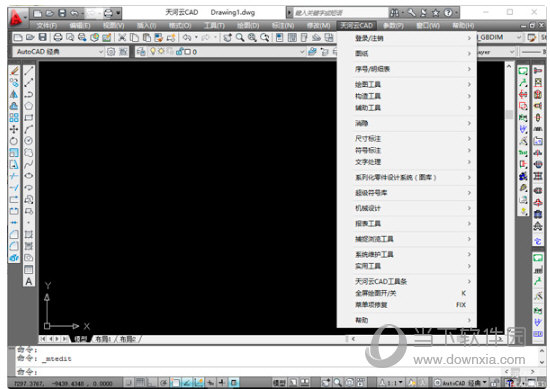Select the Arc tool in draw toolbar
550x389 pixels.
(x=29, y=129)
